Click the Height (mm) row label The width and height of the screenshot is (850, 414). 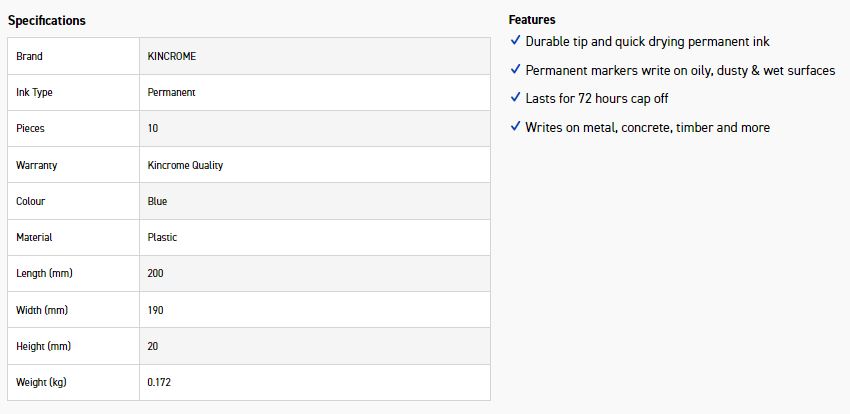pyautogui.click(x=43, y=346)
